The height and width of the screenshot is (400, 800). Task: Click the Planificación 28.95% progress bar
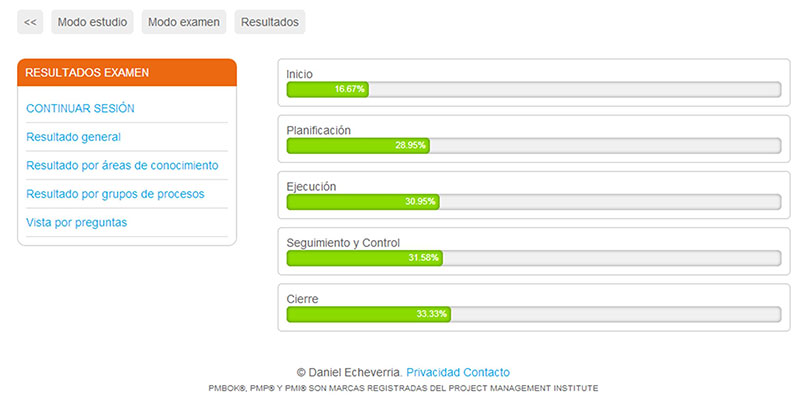[534, 145]
